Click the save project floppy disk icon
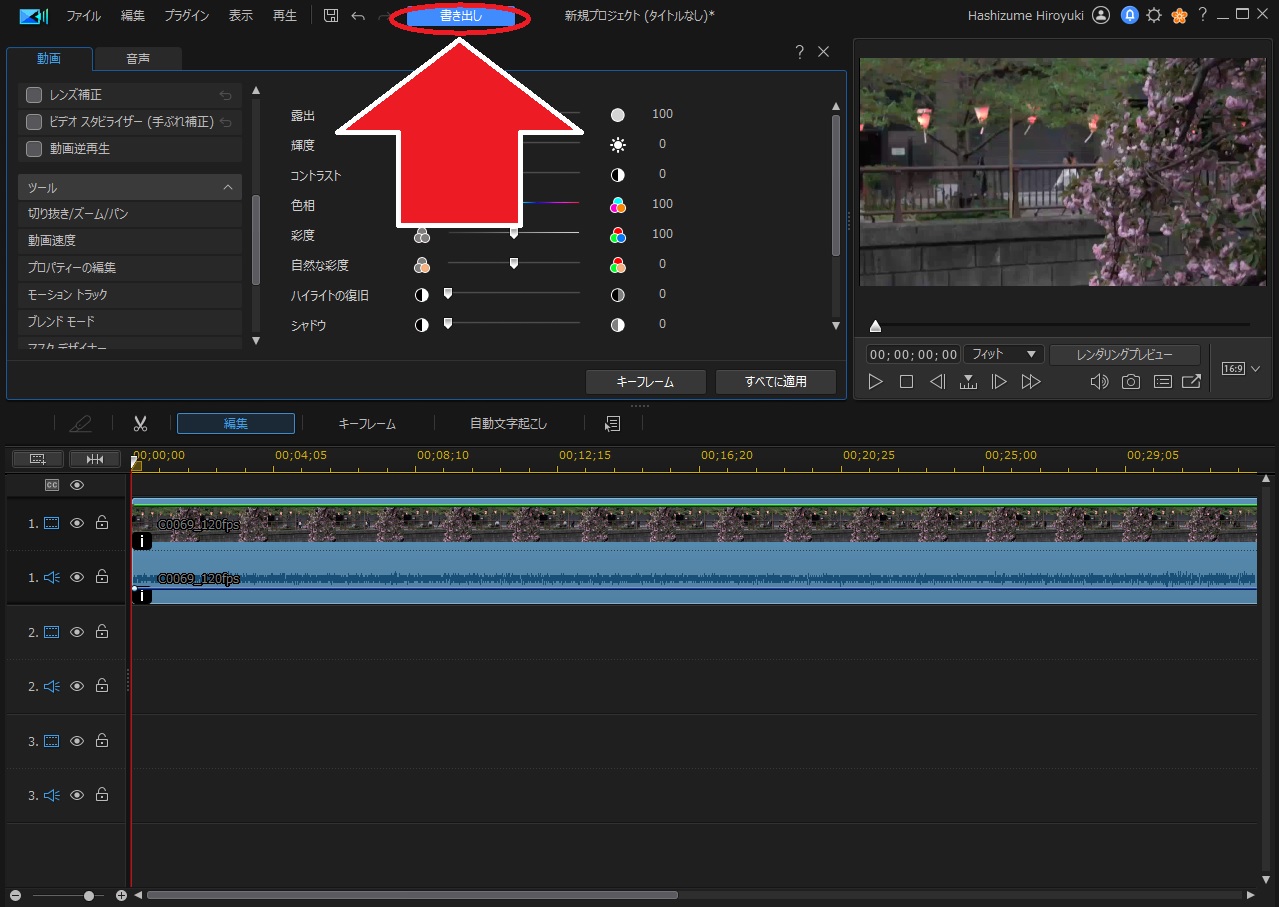The image size is (1279, 907). click(331, 16)
